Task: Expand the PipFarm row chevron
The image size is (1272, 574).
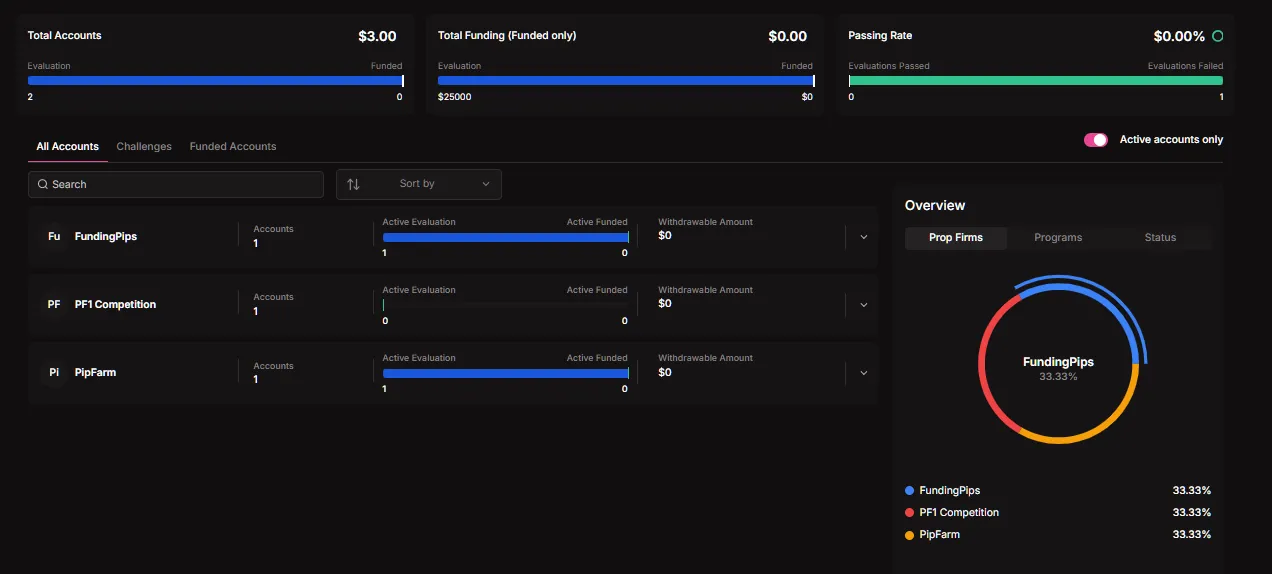Action: pos(864,373)
